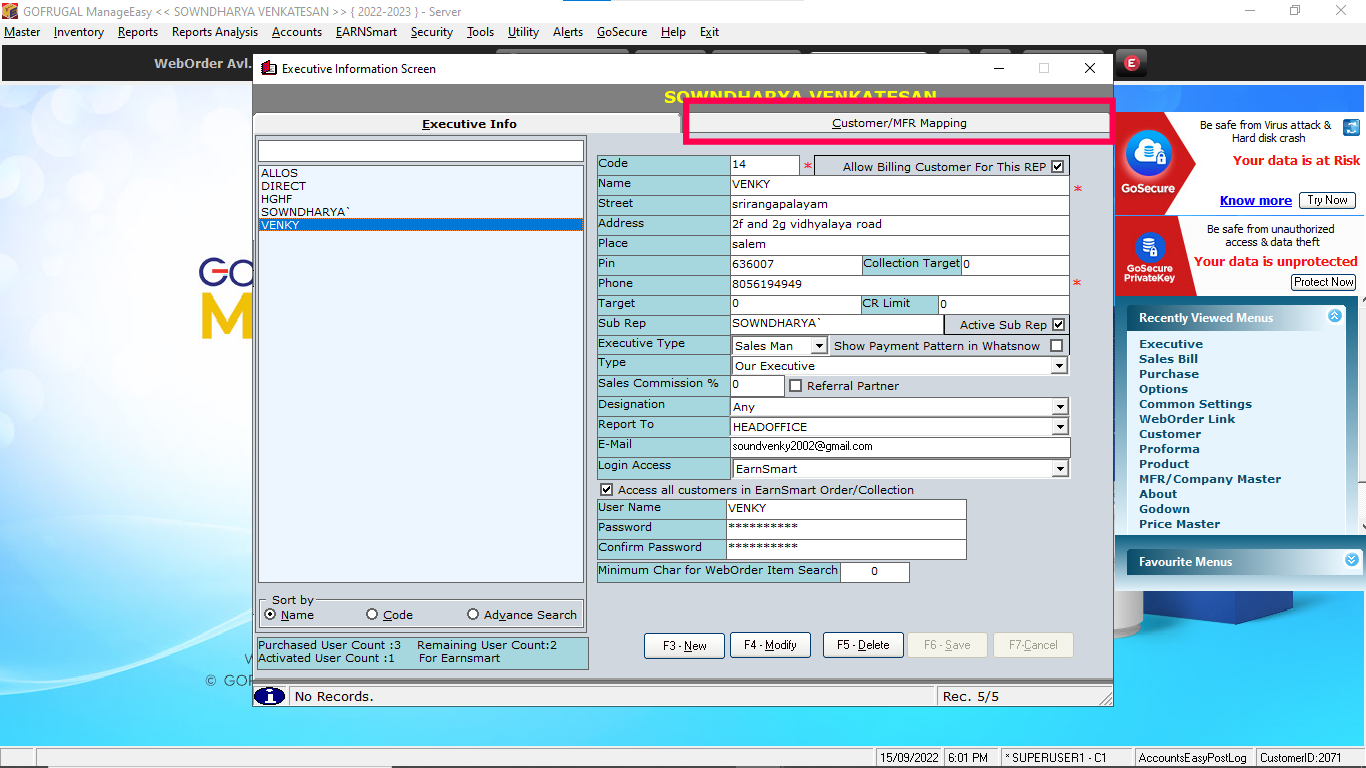The image size is (1366, 768).
Task: Enable Show Payment Pattern in Whatsnow
Action: click(1056, 346)
